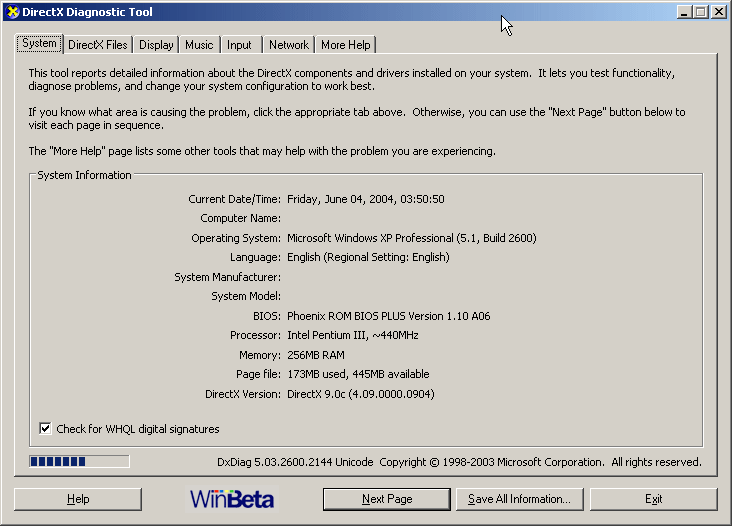Viewport: 732px width, 526px height.
Task: Switch to the System tab
Action: point(39,43)
